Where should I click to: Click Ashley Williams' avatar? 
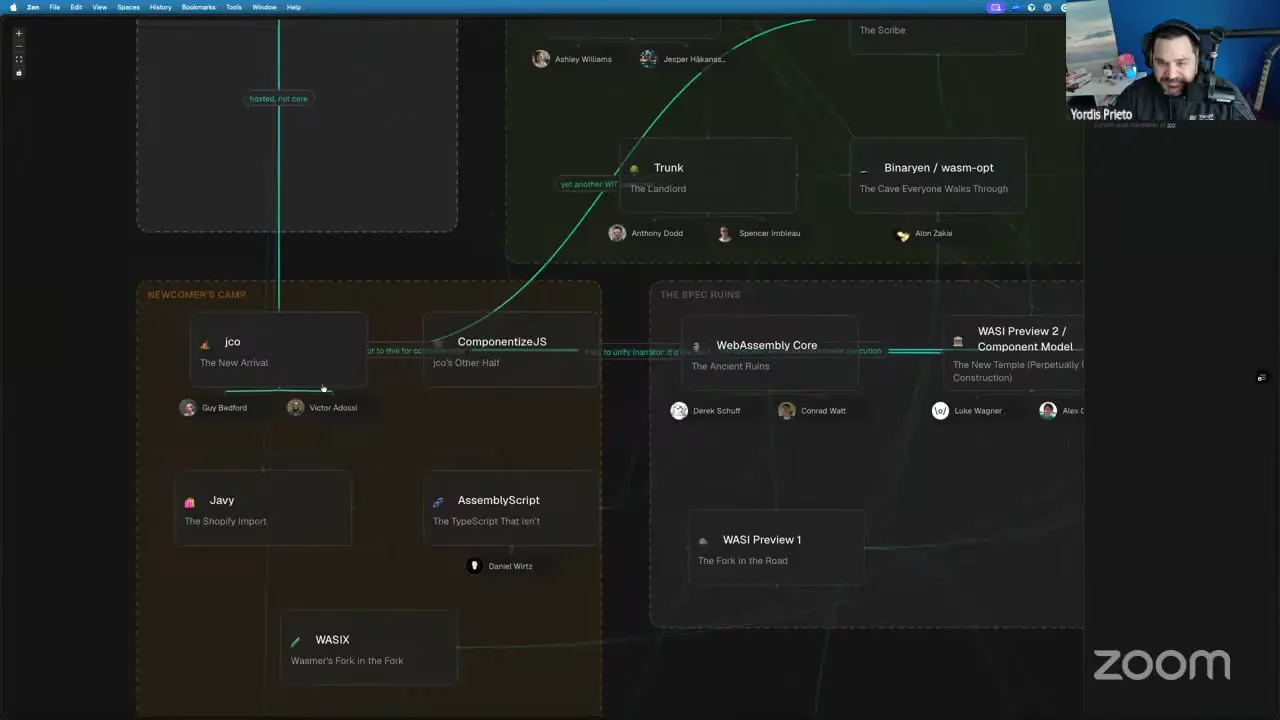point(541,59)
